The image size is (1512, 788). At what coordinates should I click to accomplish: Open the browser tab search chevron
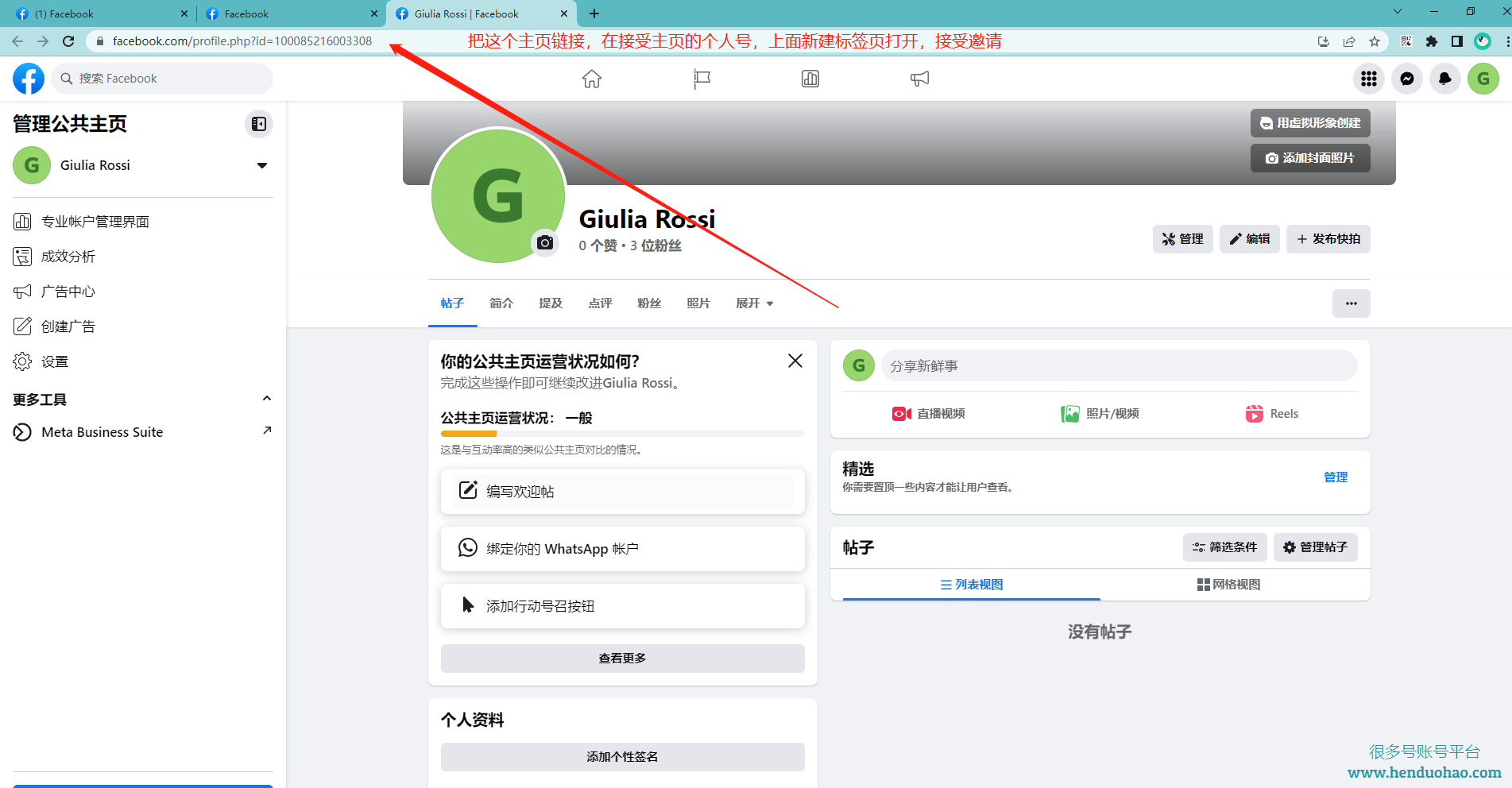[1398, 11]
